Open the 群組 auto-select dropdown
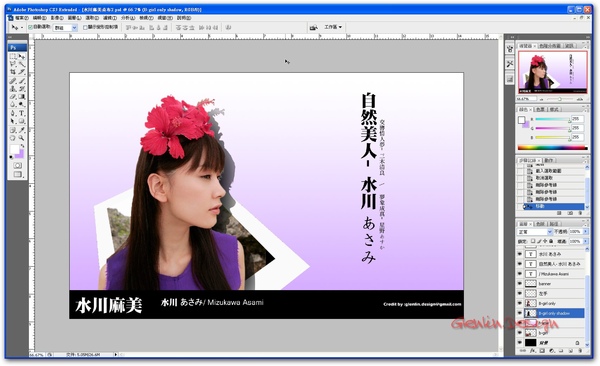Image resolution: width=600 pixels, height=366 pixels. point(65,28)
